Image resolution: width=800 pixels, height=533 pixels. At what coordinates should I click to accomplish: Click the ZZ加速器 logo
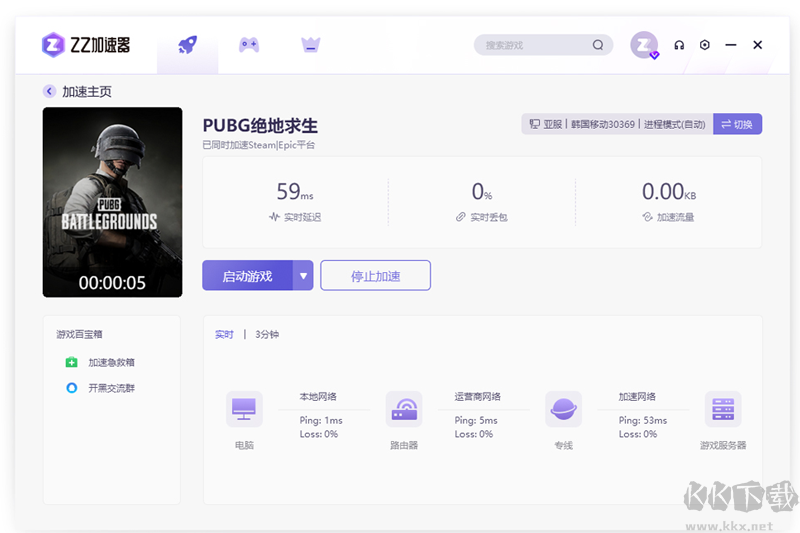86,45
